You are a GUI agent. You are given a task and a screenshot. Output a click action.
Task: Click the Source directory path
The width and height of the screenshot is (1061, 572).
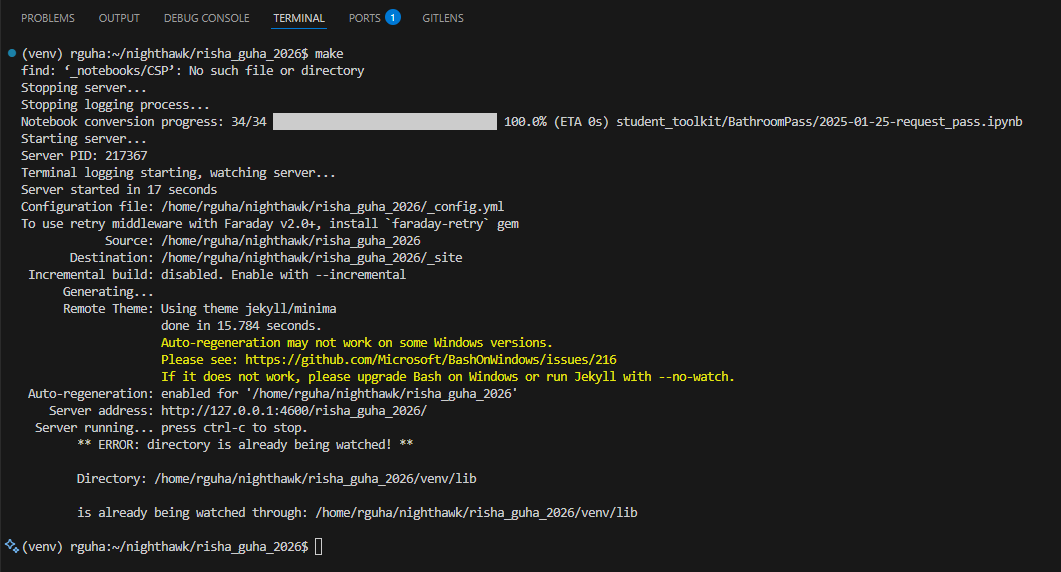(290, 241)
